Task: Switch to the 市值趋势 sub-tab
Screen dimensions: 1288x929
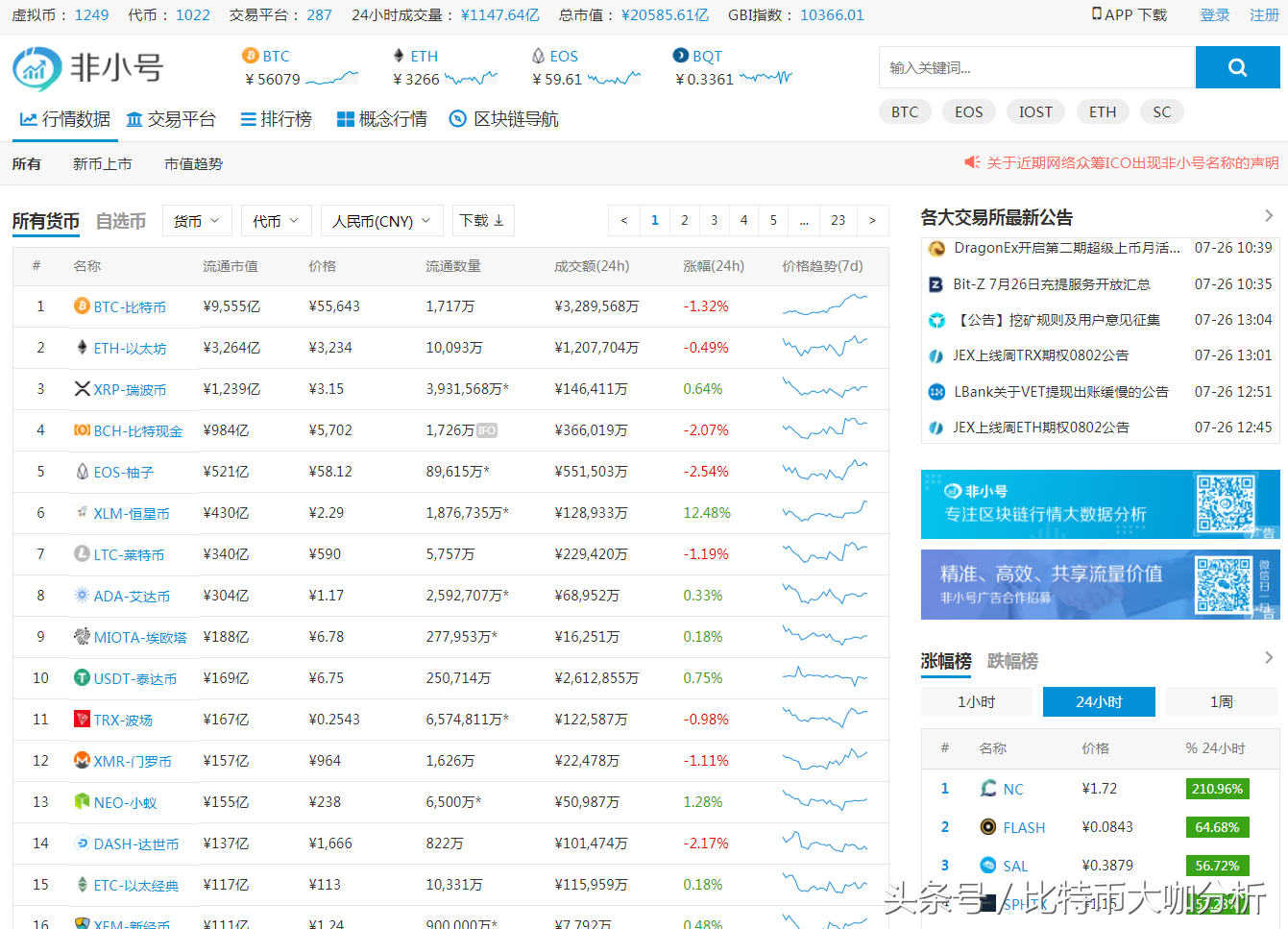Action: pyautogui.click(x=193, y=164)
